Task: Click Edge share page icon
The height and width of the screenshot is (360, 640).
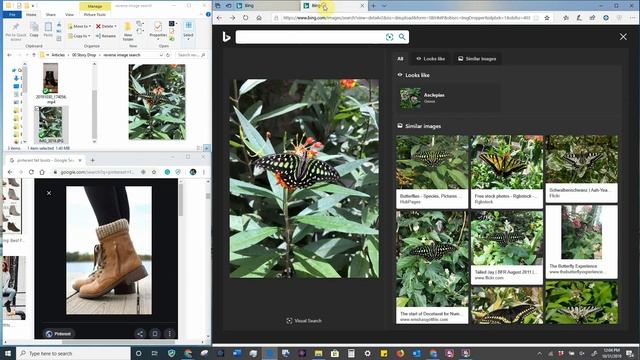Action: (592, 18)
